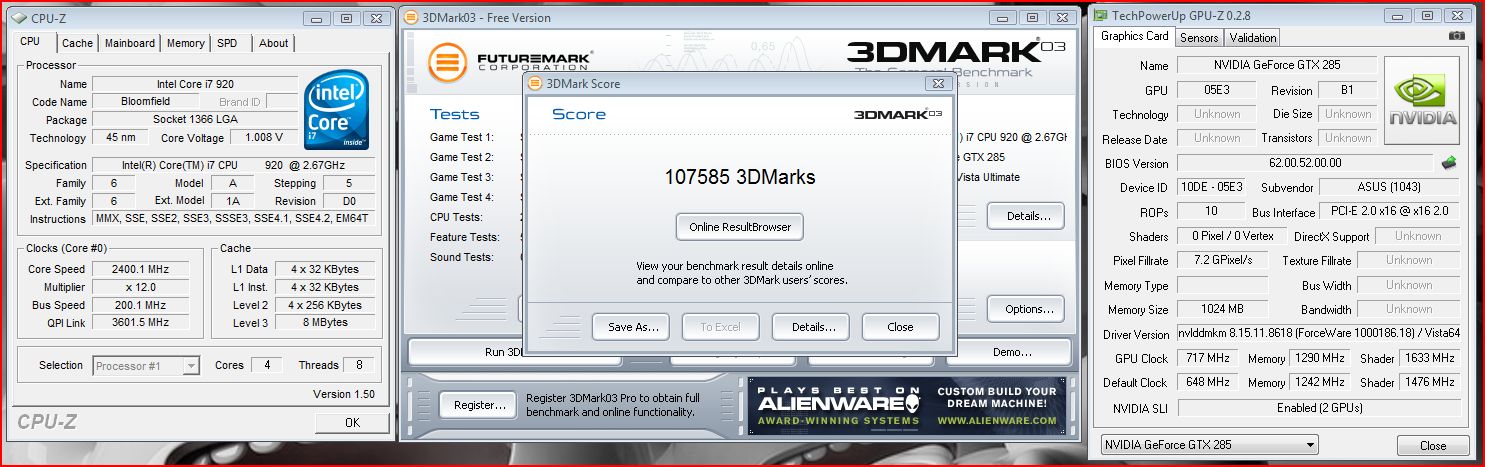This screenshot has width=1485, height=467.
Task: Click the 107585 3DMarks score text
Action: [740, 178]
